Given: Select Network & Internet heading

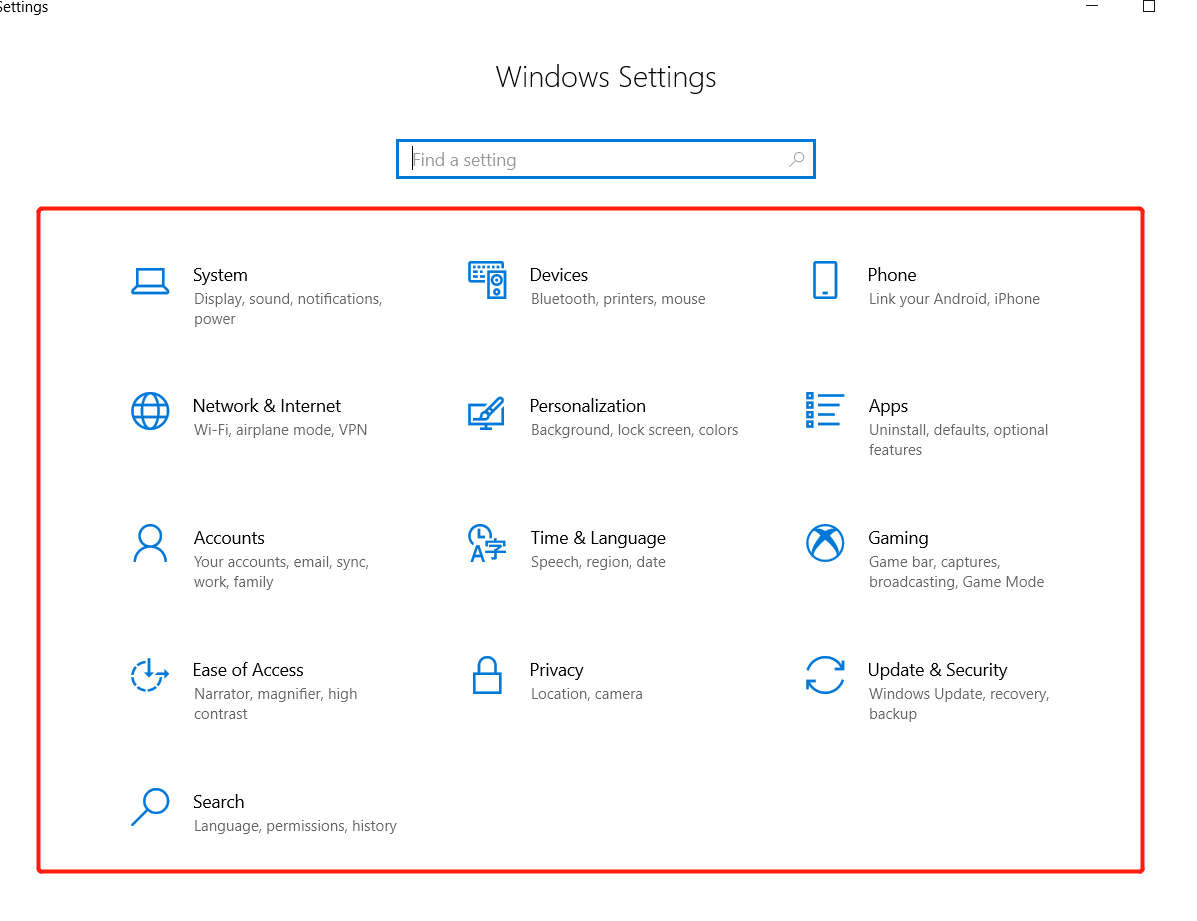Looking at the screenshot, I should (266, 406).
